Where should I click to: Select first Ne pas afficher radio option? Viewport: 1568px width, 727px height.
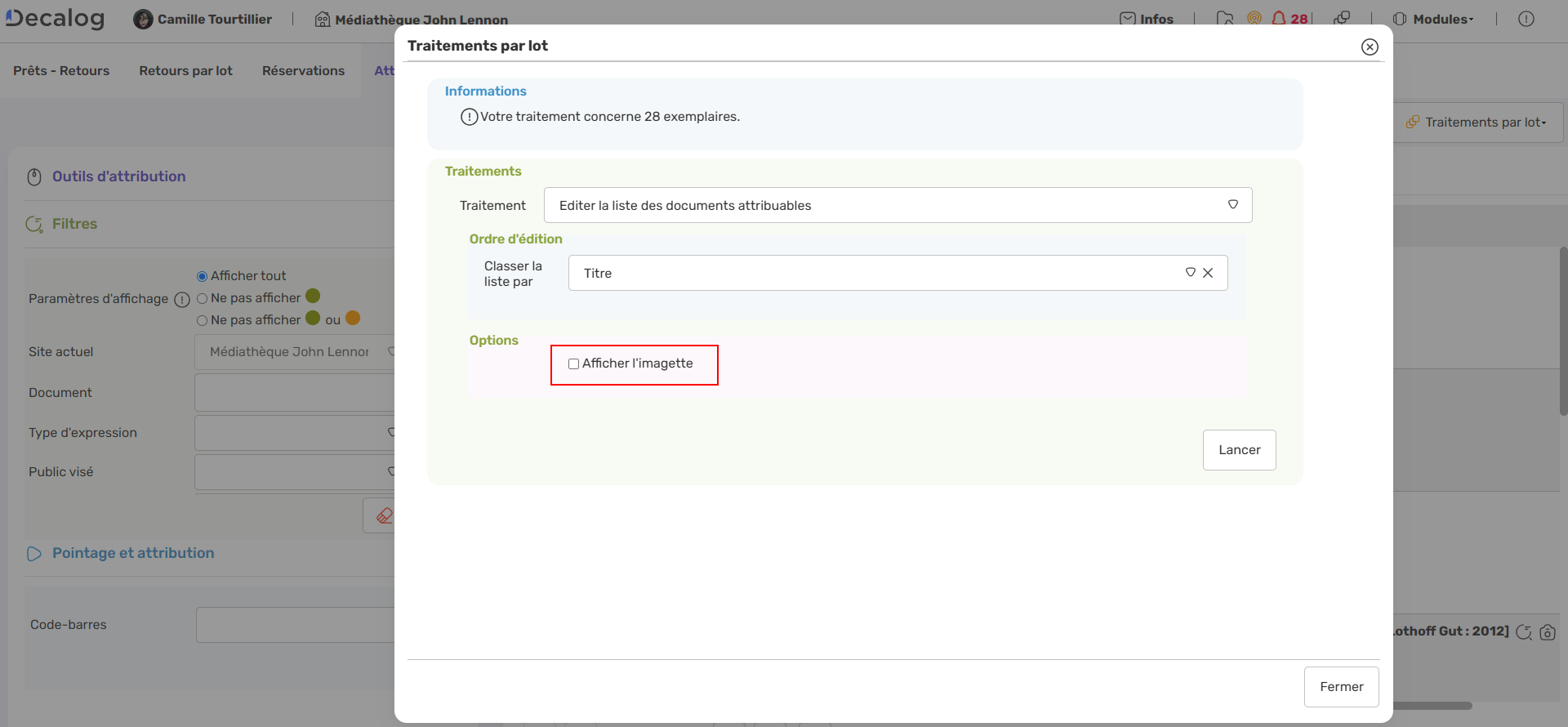(202, 299)
